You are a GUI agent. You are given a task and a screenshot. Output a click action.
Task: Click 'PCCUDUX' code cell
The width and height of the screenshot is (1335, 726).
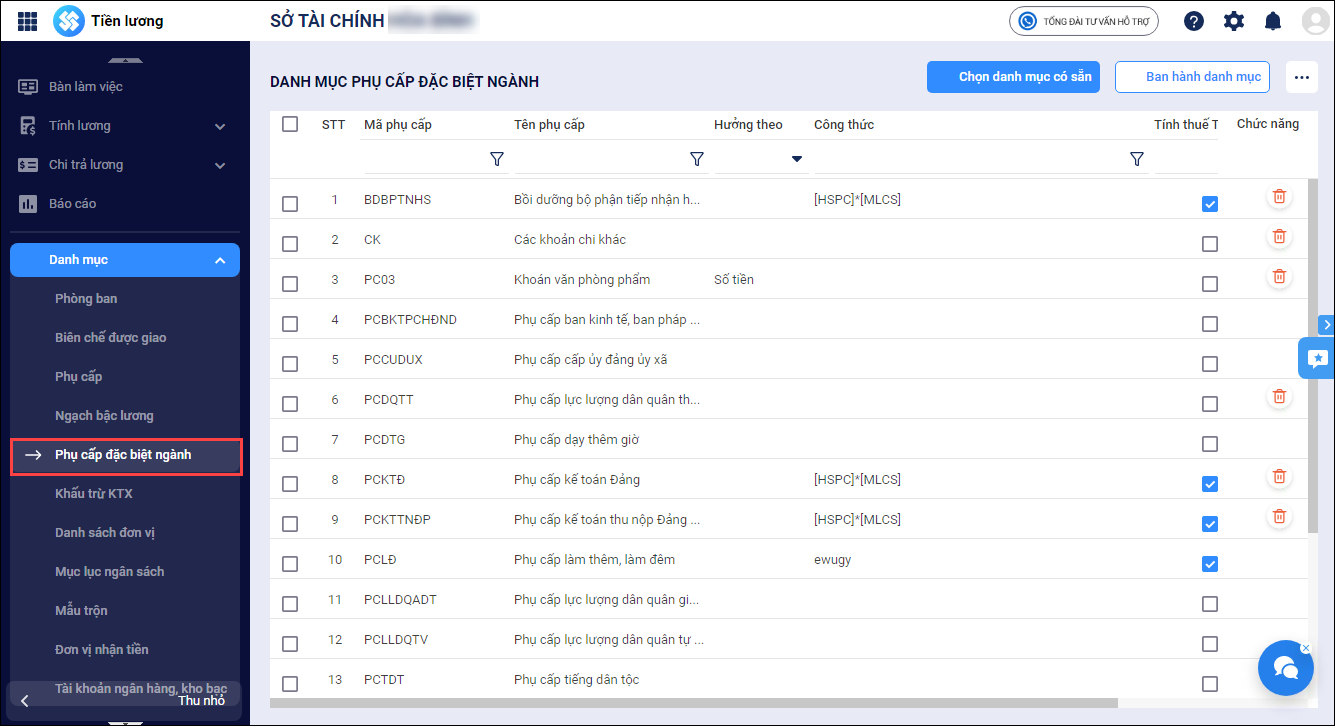[x=393, y=360]
